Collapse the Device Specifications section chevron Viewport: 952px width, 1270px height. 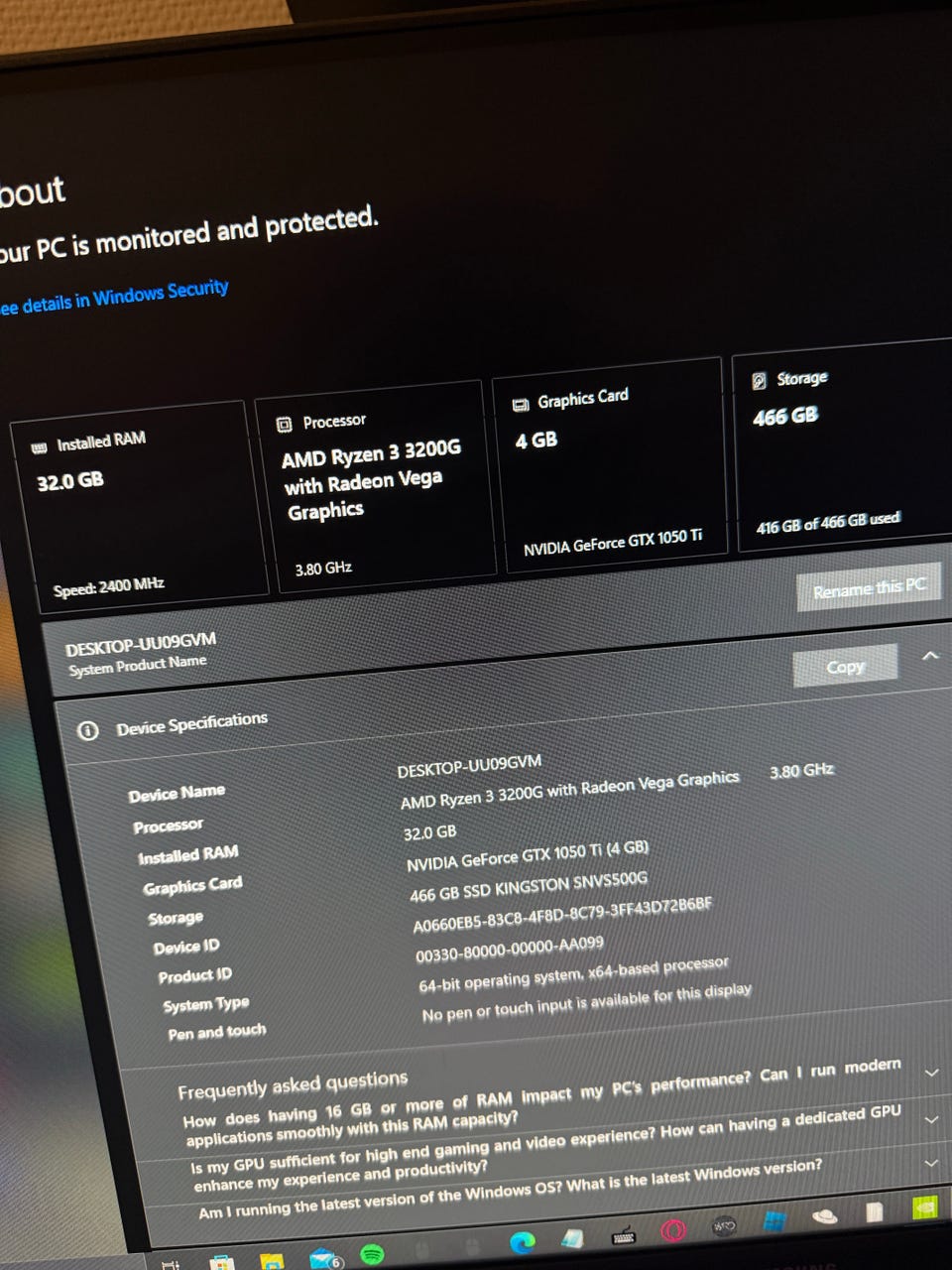930,656
